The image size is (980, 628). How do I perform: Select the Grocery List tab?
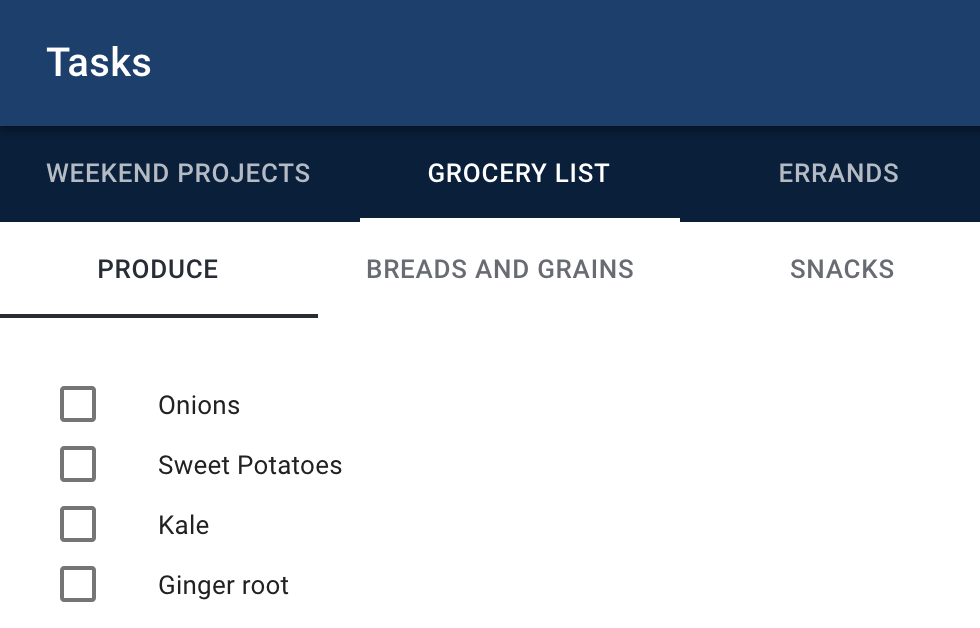(x=519, y=174)
